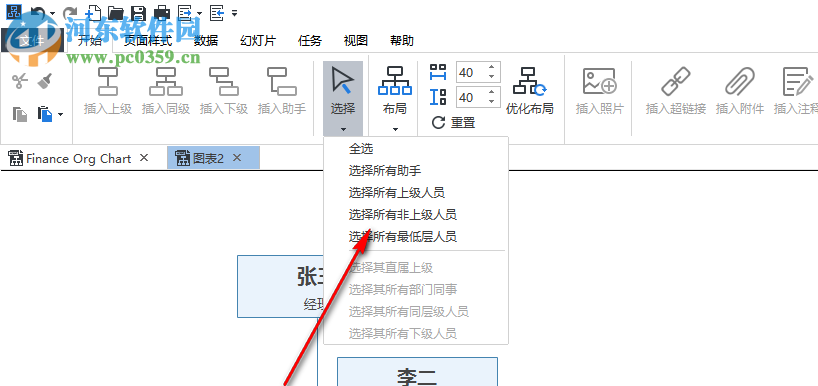818x386 pixels.
Task: Click the import icon with blue left arrow
Action: 217,12
